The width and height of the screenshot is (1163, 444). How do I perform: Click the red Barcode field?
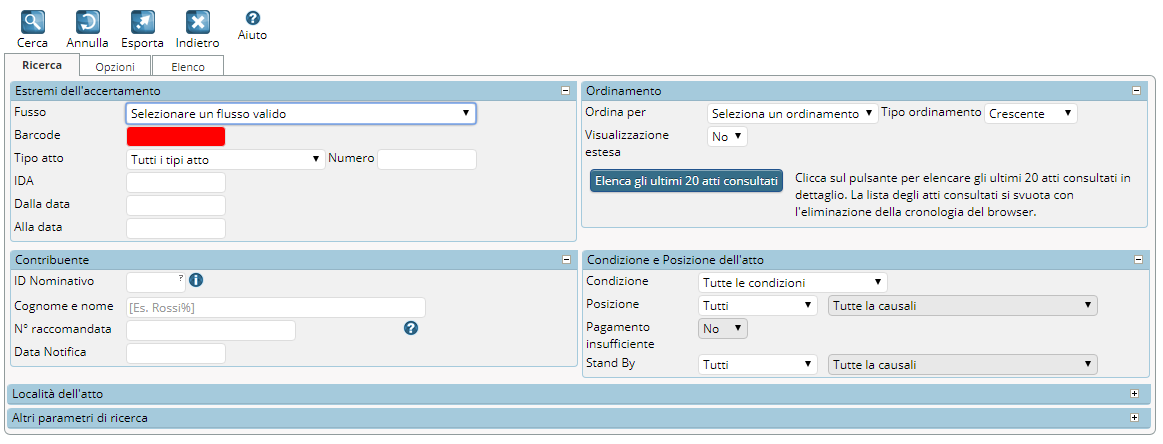pyautogui.click(x=176, y=136)
